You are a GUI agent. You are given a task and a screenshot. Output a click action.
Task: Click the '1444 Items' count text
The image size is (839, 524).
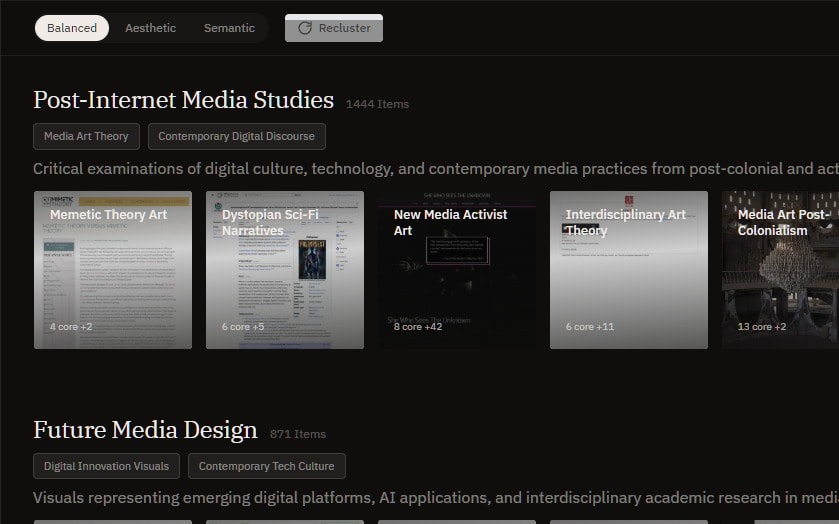click(377, 104)
